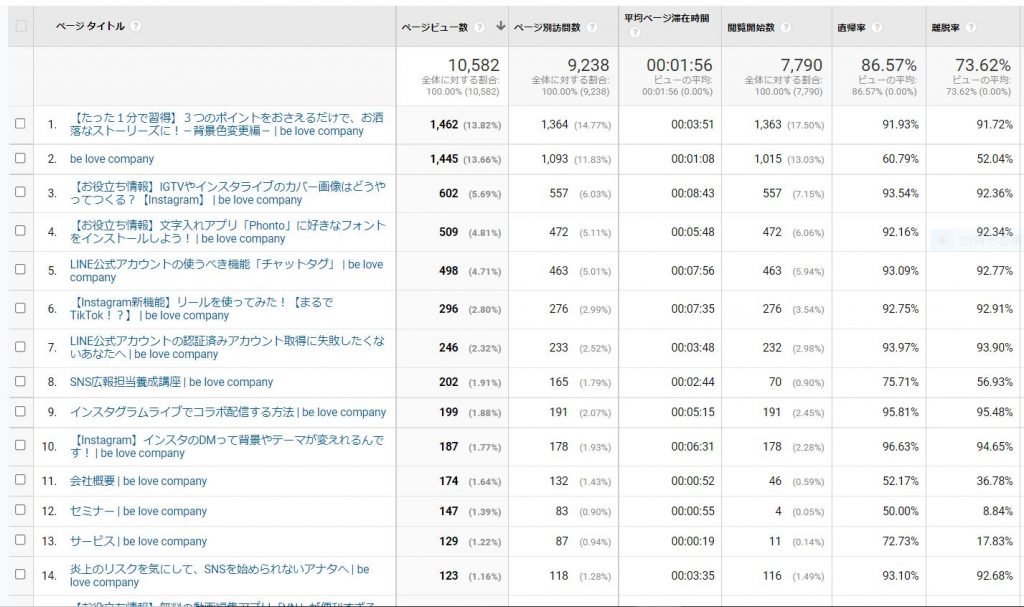Click help icon beside 閲覧開始数 column
This screenshot has height=607, width=1024.
point(786,27)
